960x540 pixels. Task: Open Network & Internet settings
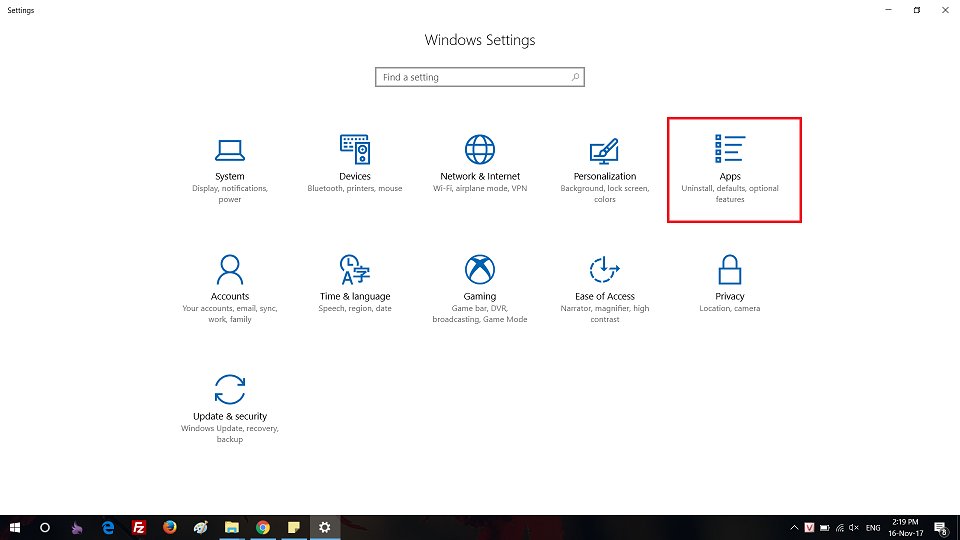click(x=479, y=164)
